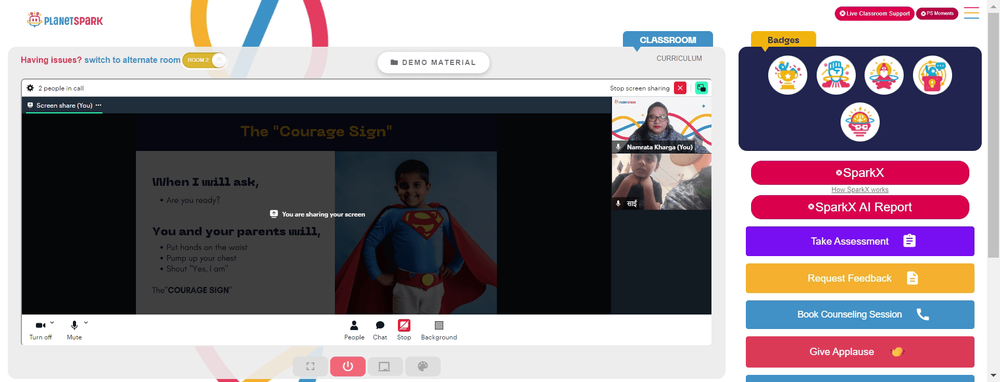Open the call settings gear
Image resolution: width=1000 pixels, height=382 pixels.
(30, 88)
